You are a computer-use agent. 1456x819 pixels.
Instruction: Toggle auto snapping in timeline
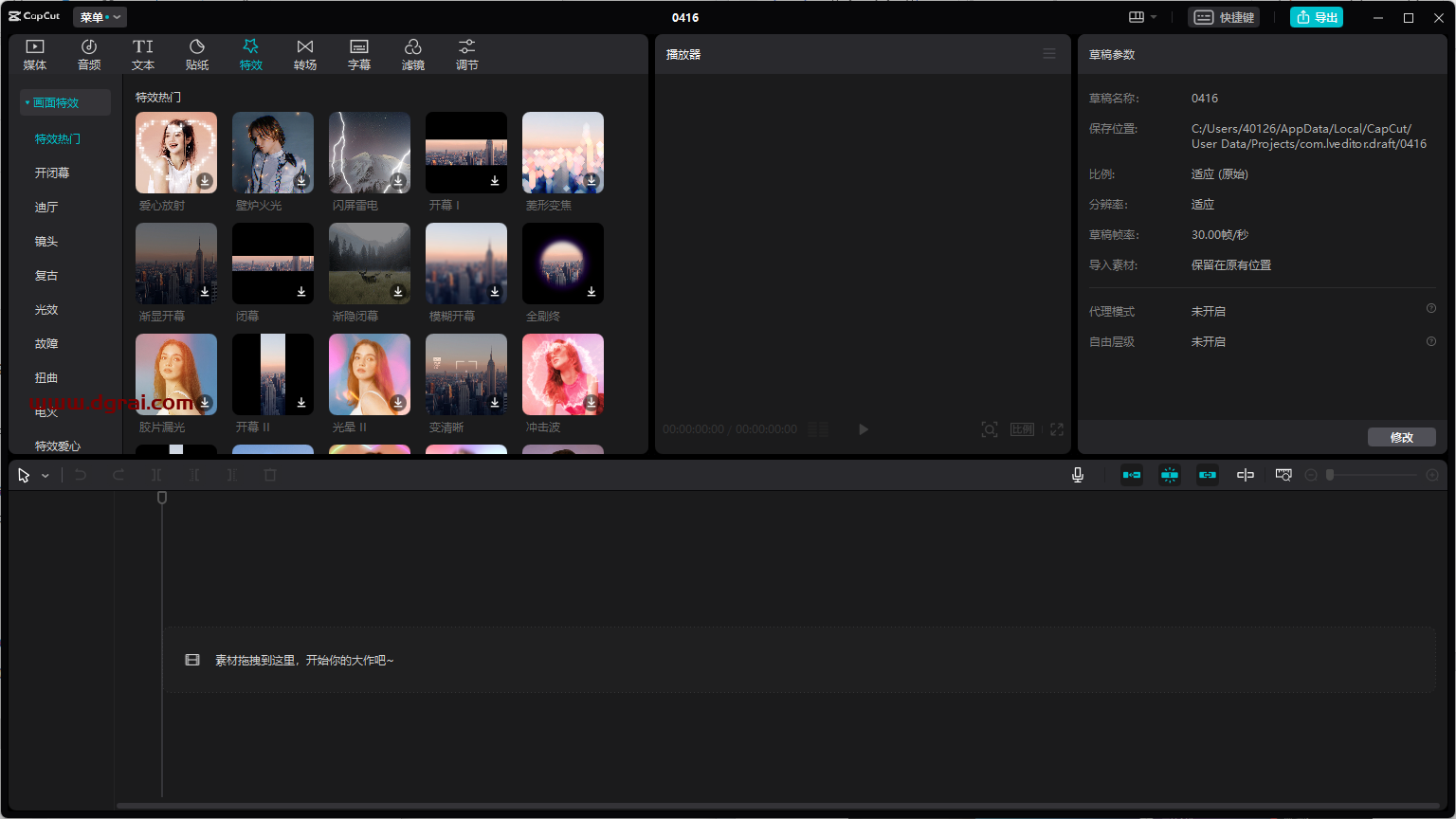coord(1170,475)
